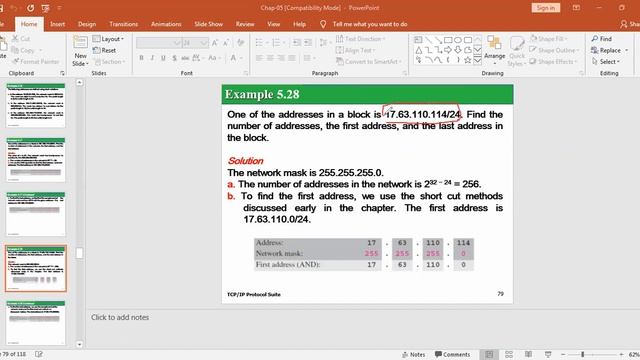Click the Format Painter tool
Image resolution: width=640 pixels, height=360 pixels.
click(35, 61)
